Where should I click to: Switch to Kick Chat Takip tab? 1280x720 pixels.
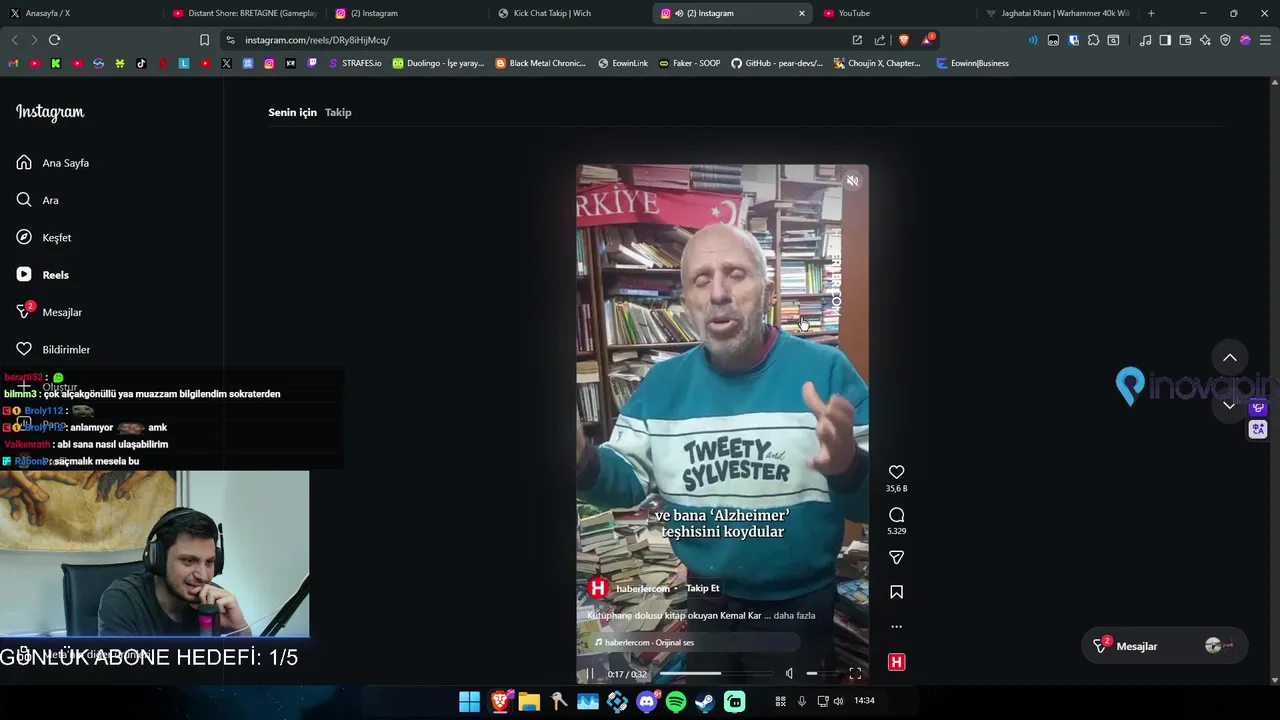pos(568,13)
